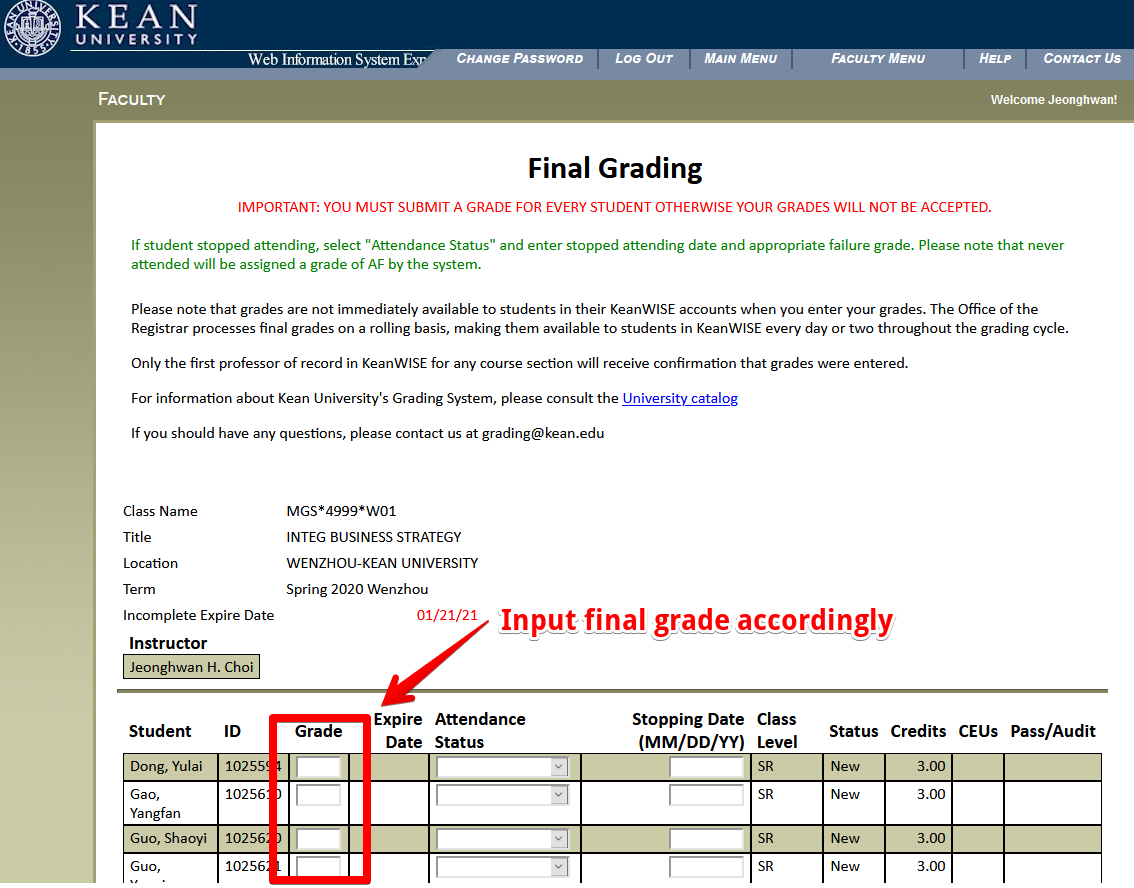Click the location WENZHOU-KEAN UNIVERSITY
The height and width of the screenshot is (888, 1134).
pos(383,563)
